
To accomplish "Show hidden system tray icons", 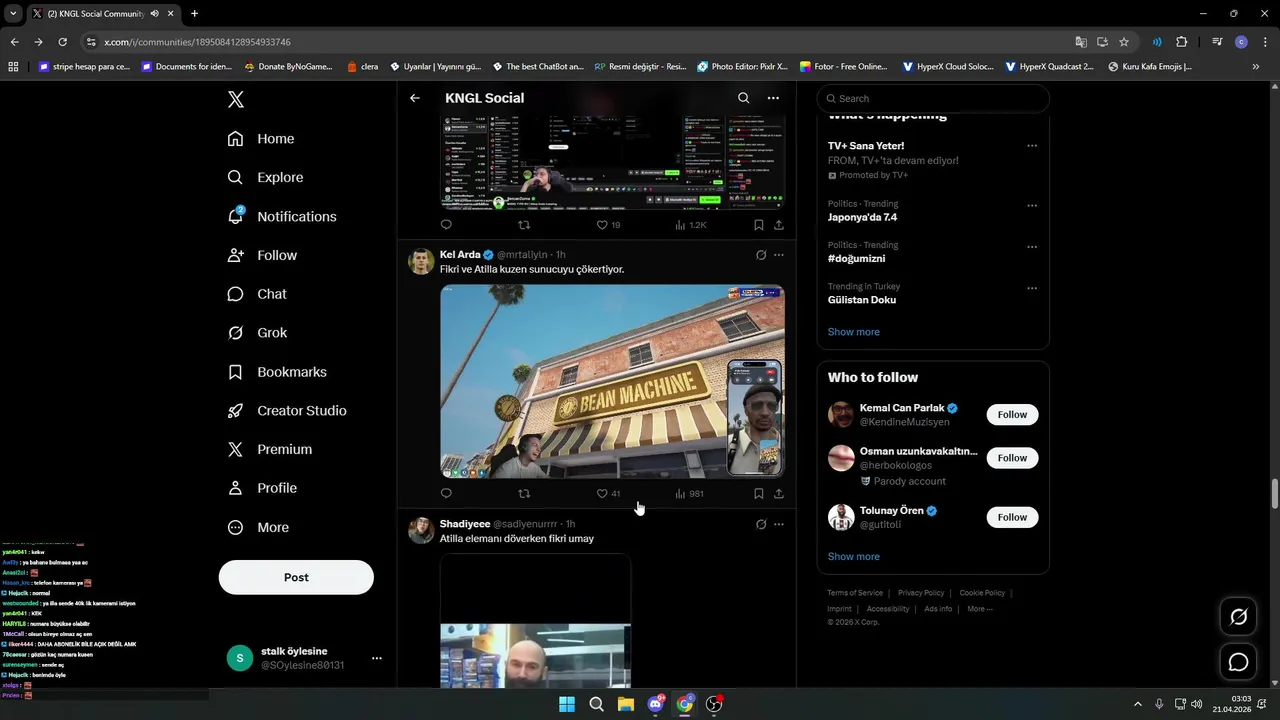I will 1139,704.
